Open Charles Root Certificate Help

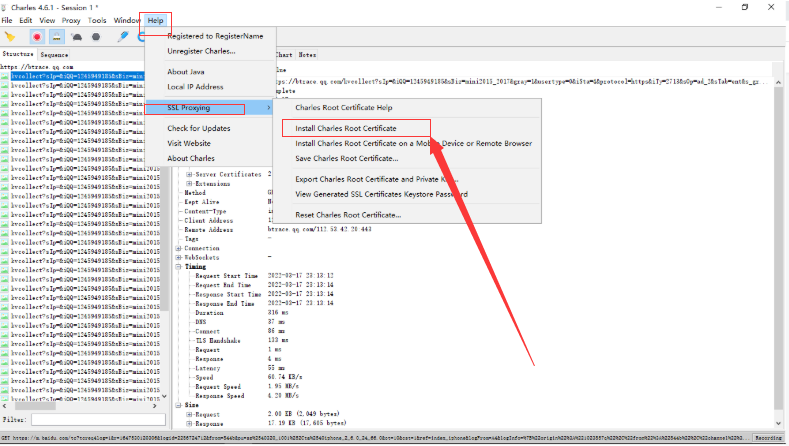coord(344,108)
